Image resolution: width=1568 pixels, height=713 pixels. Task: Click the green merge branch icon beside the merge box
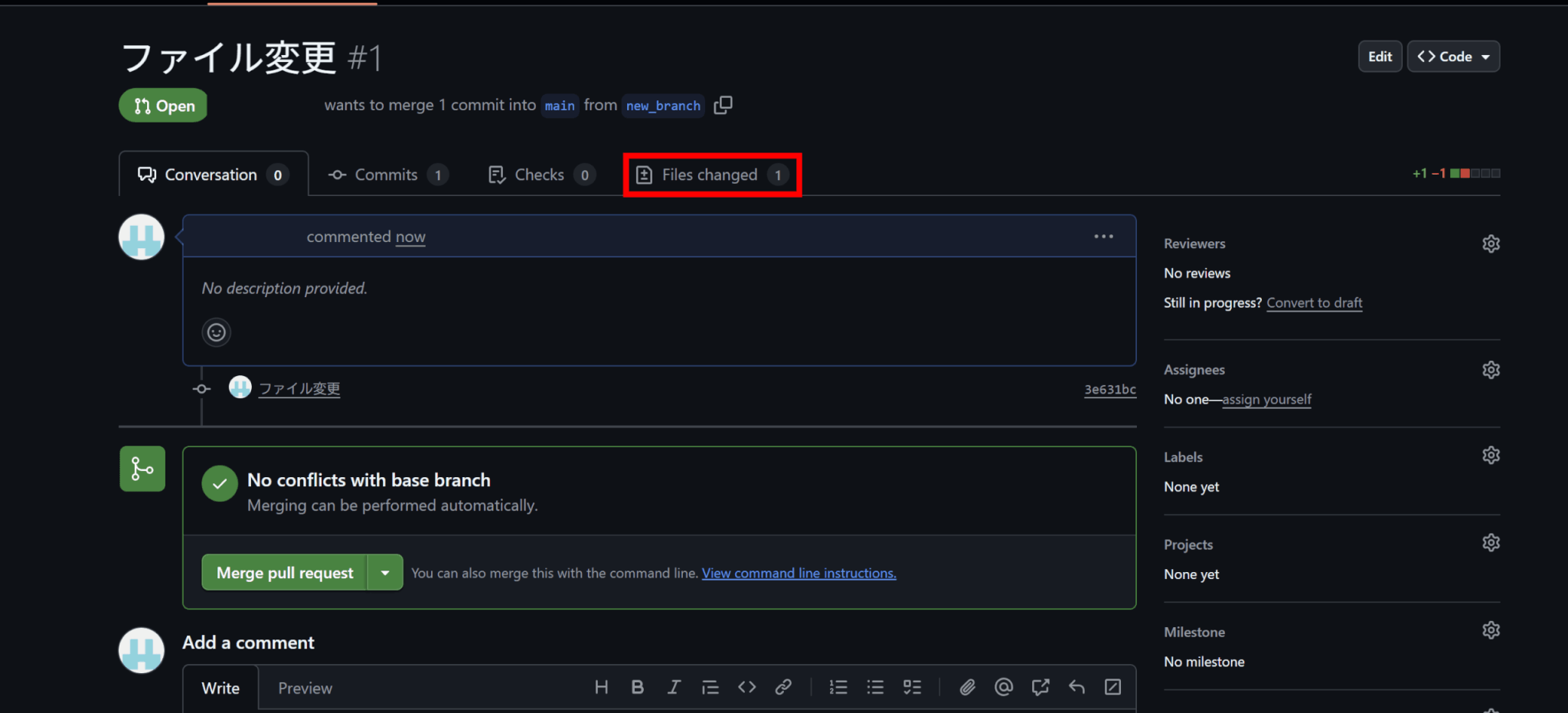point(142,469)
